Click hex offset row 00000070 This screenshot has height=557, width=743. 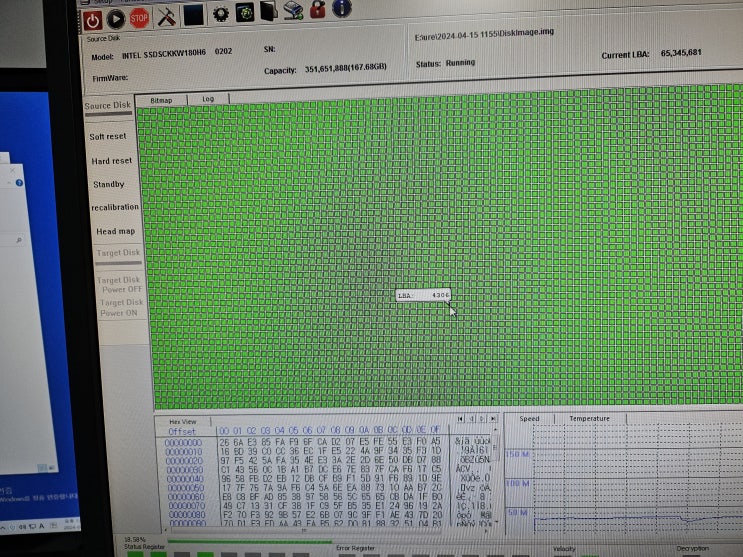tap(187, 506)
